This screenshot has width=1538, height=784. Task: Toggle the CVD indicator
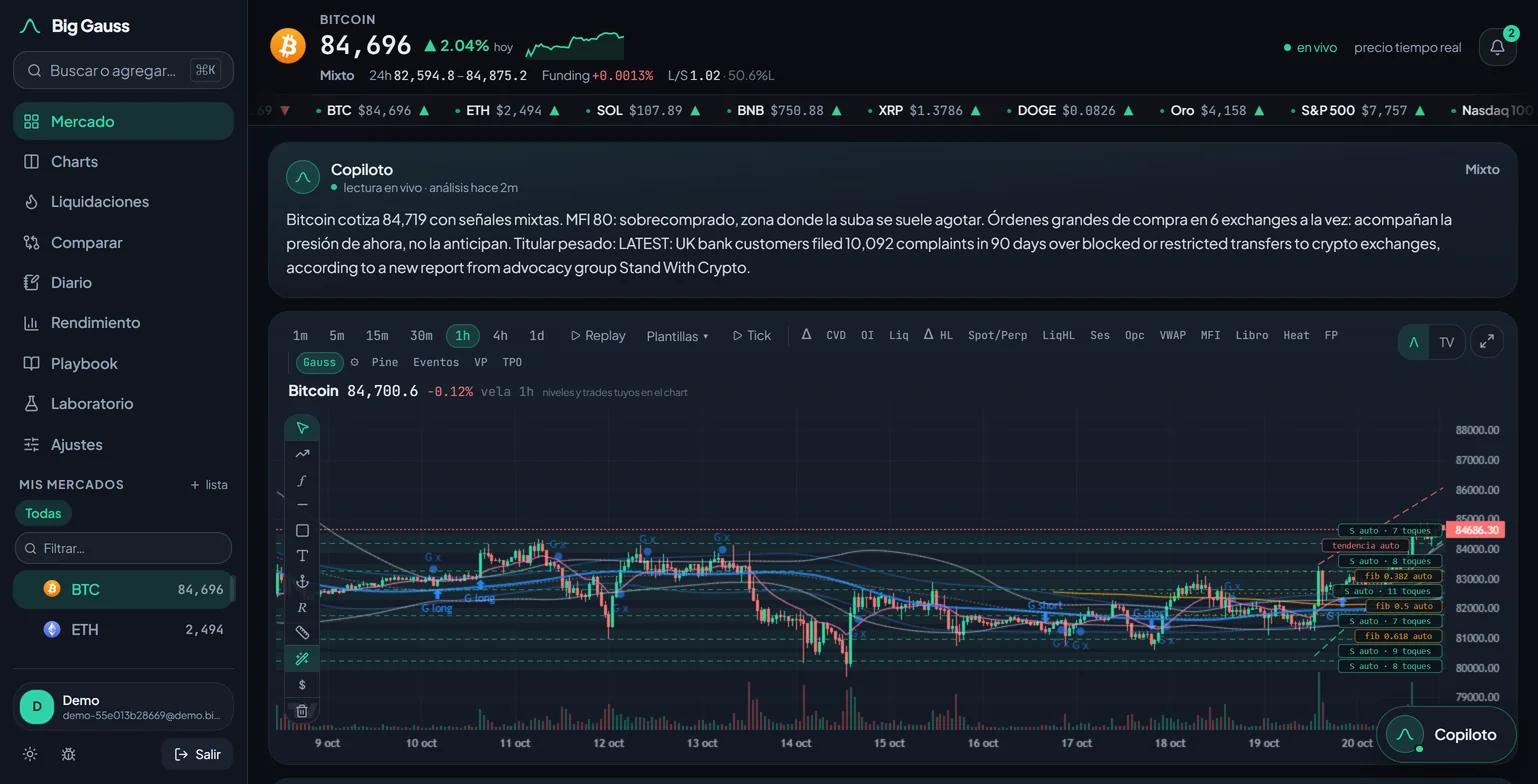pyautogui.click(x=836, y=335)
